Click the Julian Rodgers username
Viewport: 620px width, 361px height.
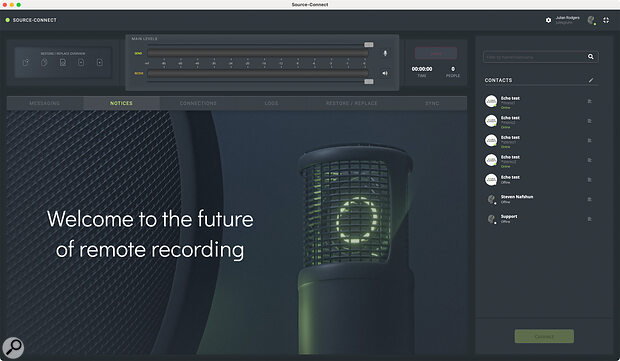point(567,18)
